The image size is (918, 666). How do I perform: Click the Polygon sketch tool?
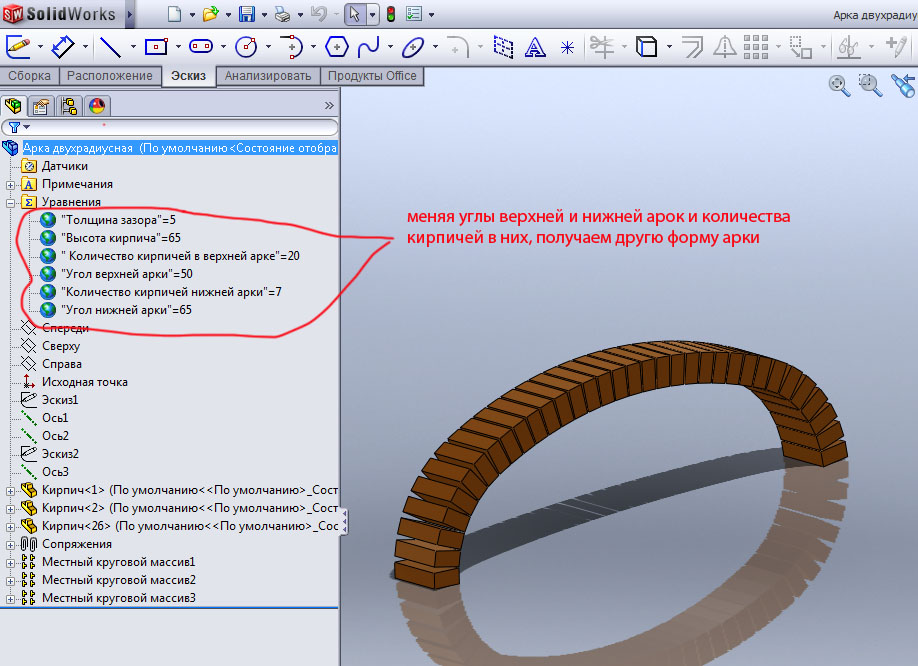tap(337, 46)
